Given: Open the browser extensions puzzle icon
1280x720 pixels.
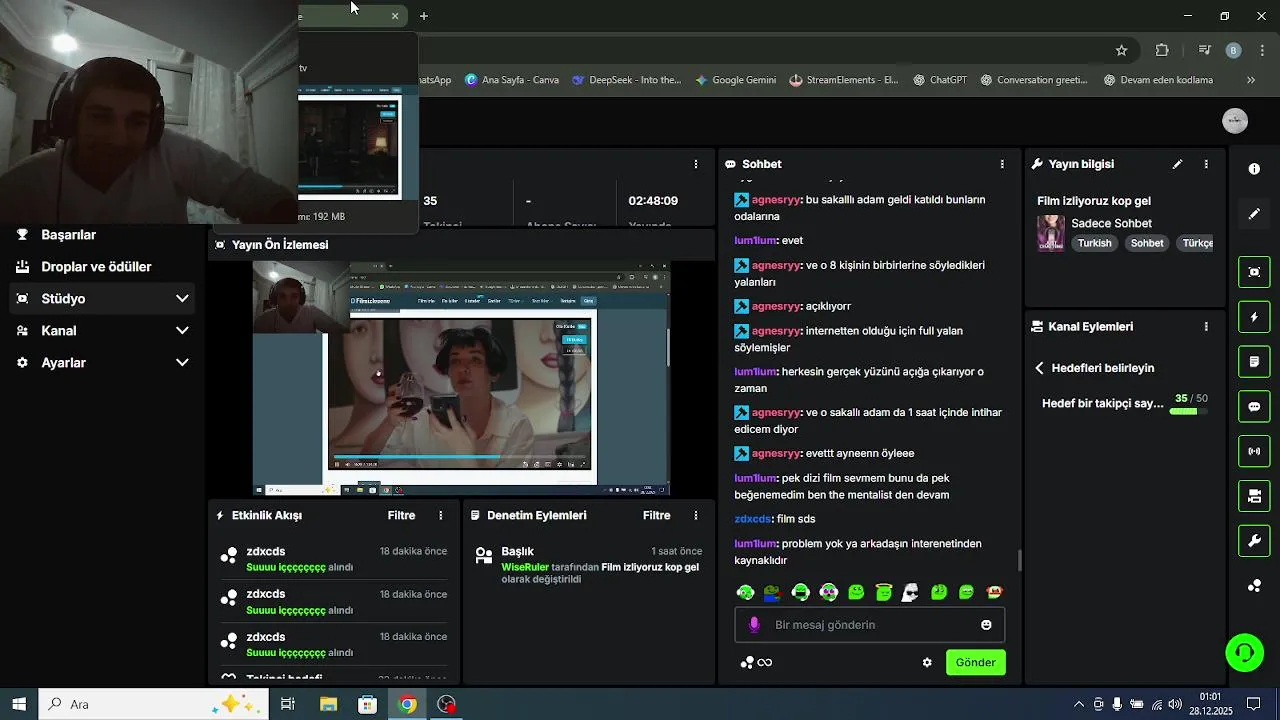Looking at the screenshot, I should tap(1162, 50).
